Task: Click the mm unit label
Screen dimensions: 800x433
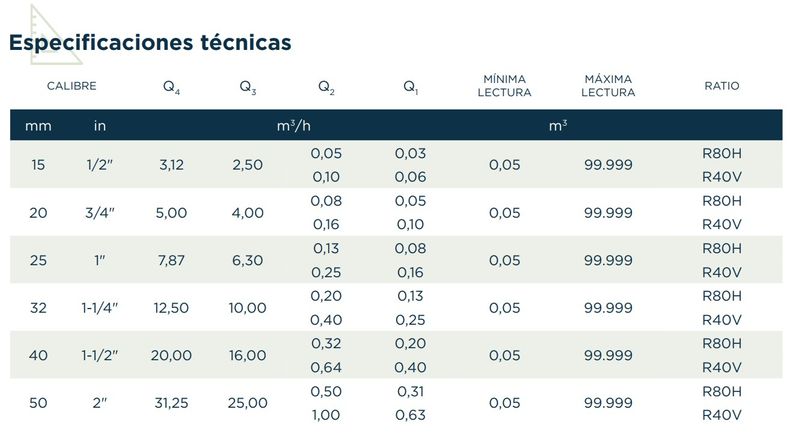Action: pos(39,126)
